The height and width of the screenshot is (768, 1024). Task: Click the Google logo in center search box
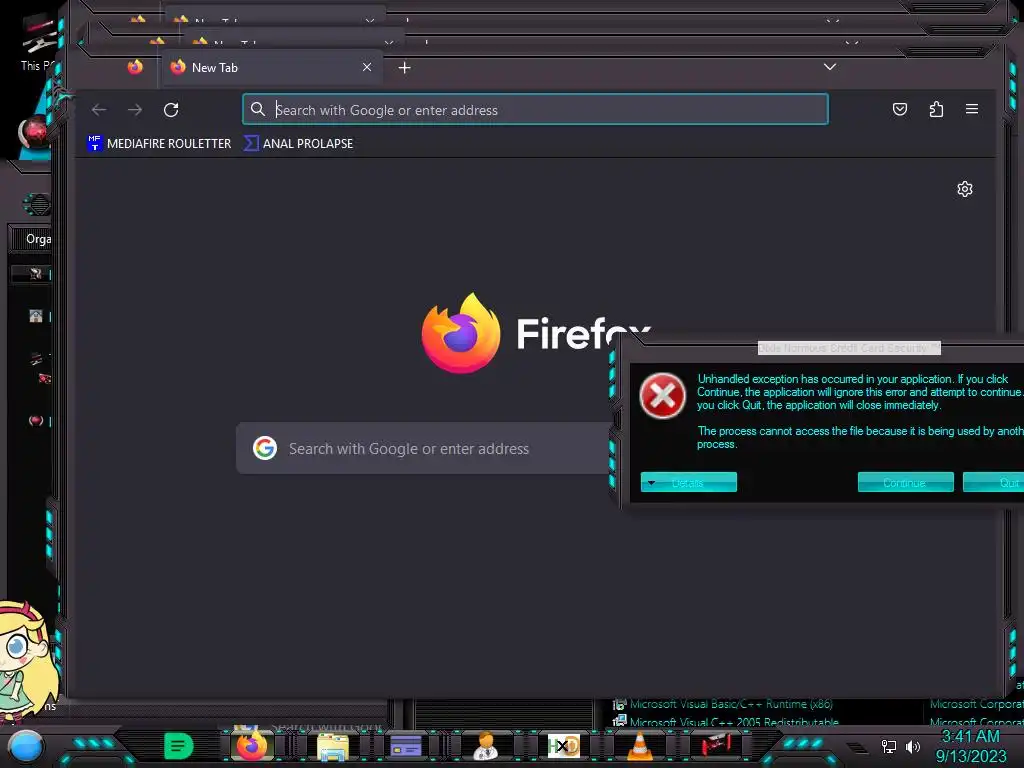(265, 448)
